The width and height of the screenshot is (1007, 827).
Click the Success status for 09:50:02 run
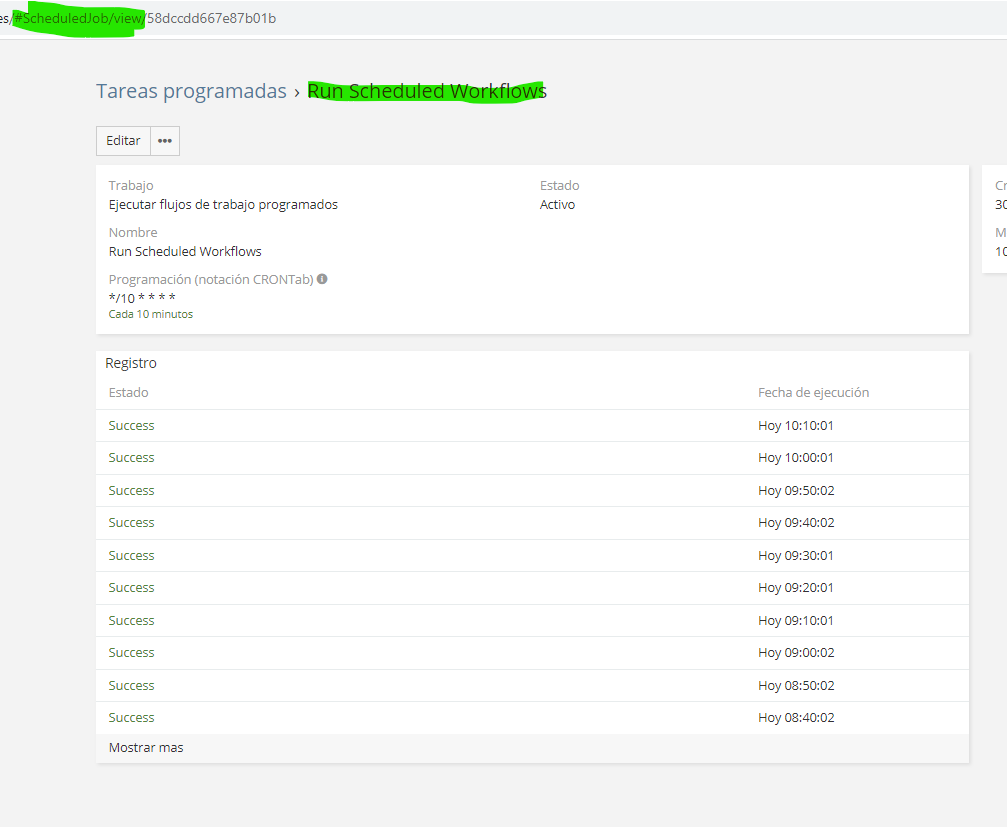(131, 491)
